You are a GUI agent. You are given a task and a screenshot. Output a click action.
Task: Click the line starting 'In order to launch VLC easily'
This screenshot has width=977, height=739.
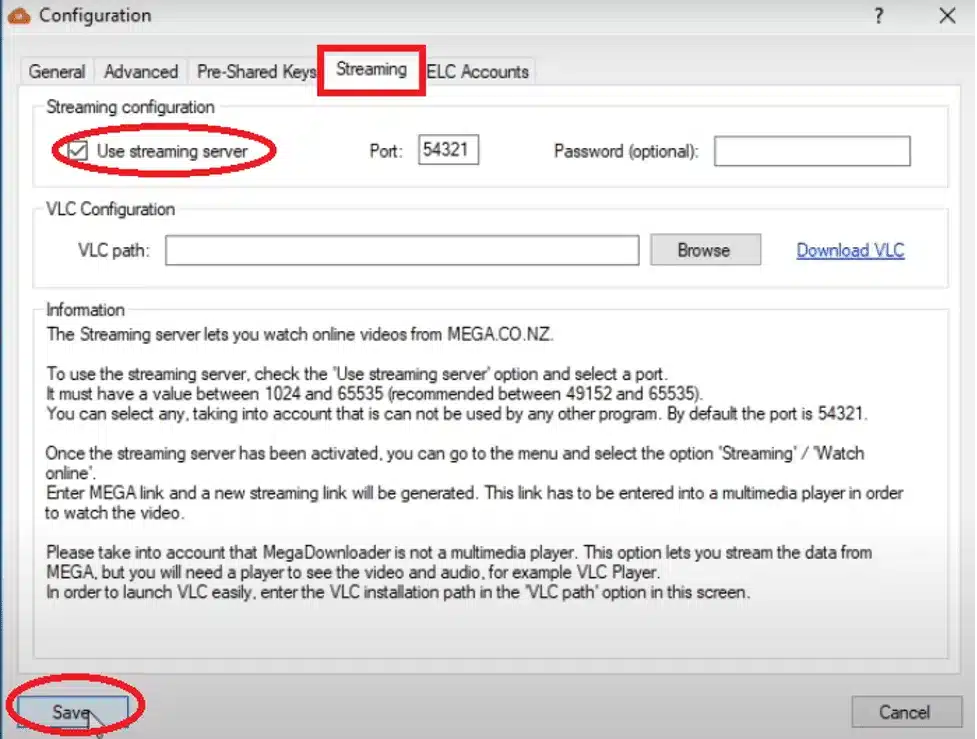pos(398,592)
